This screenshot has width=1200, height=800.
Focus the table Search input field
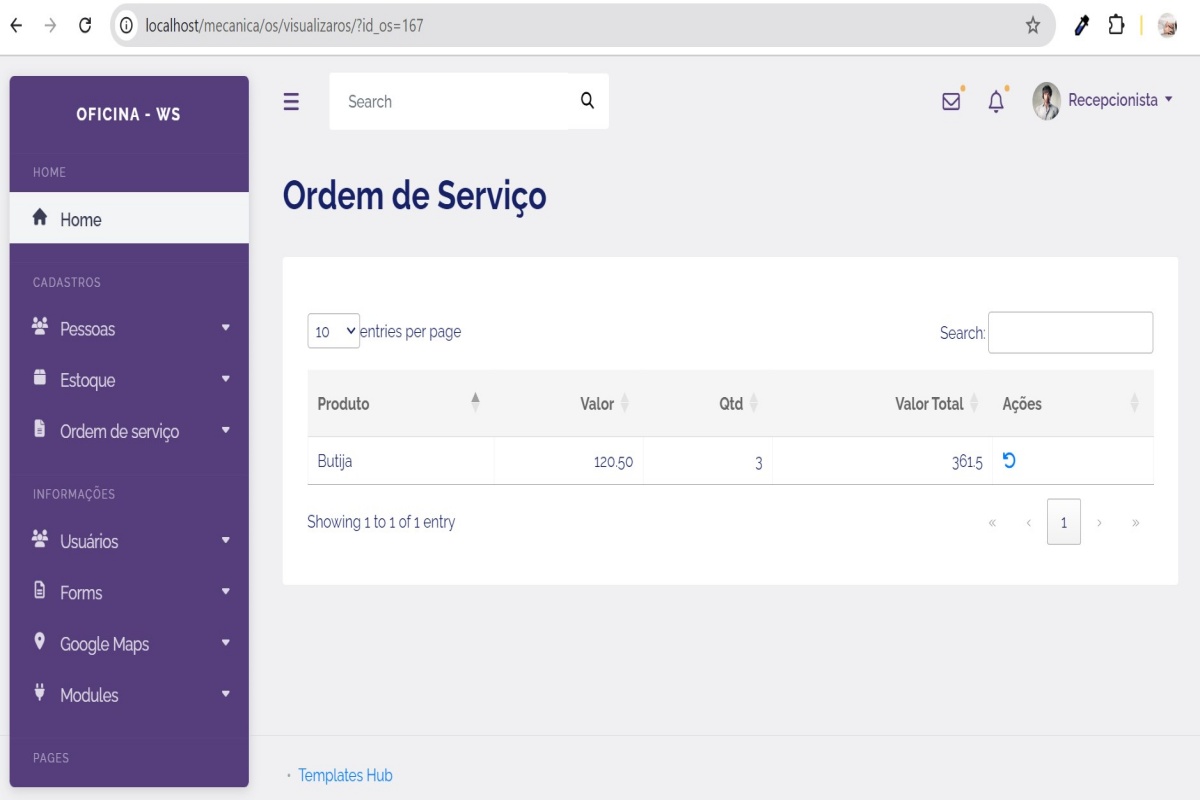tap(1070, 333)
